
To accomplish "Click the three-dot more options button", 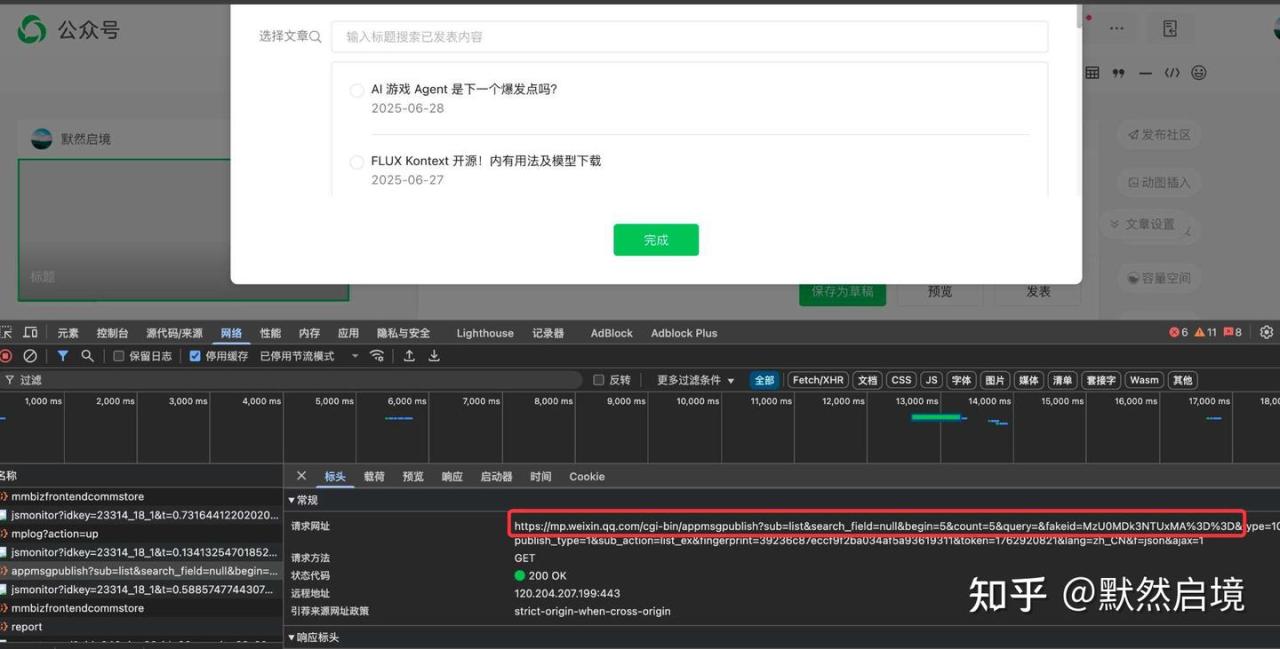I will [1116, 29].
